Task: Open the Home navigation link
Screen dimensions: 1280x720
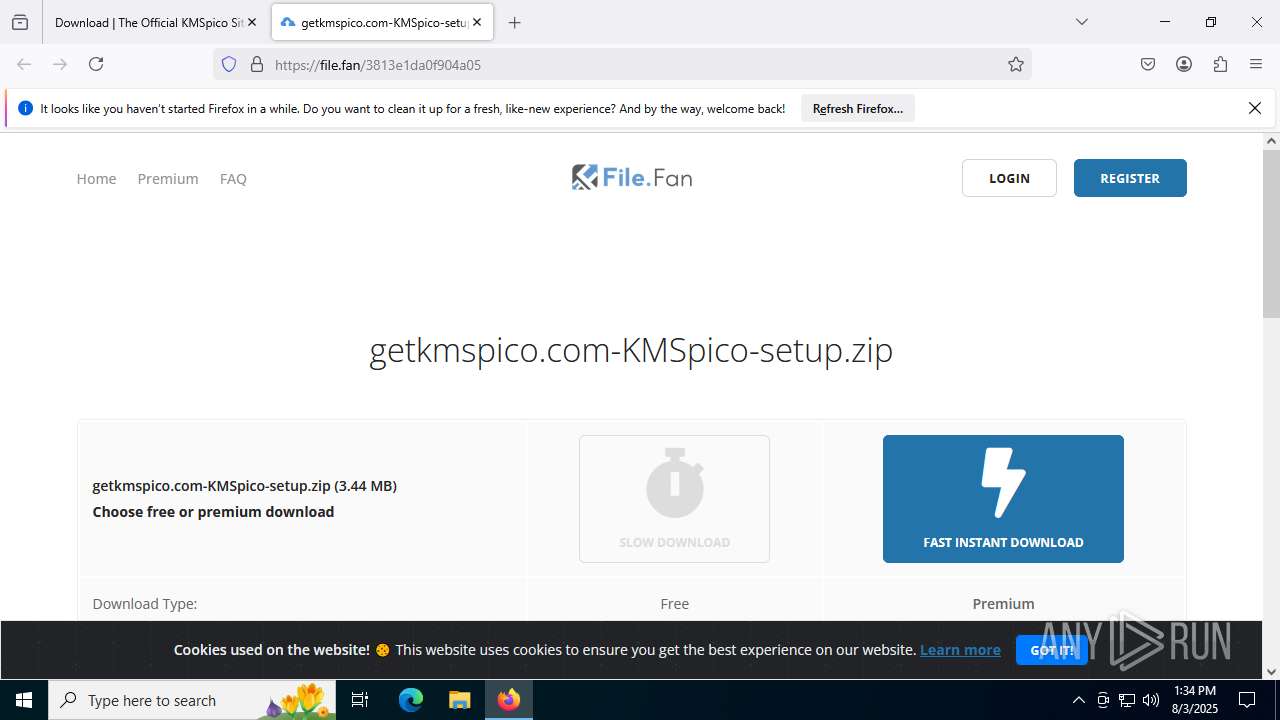Action: click(x=96, y=178)
